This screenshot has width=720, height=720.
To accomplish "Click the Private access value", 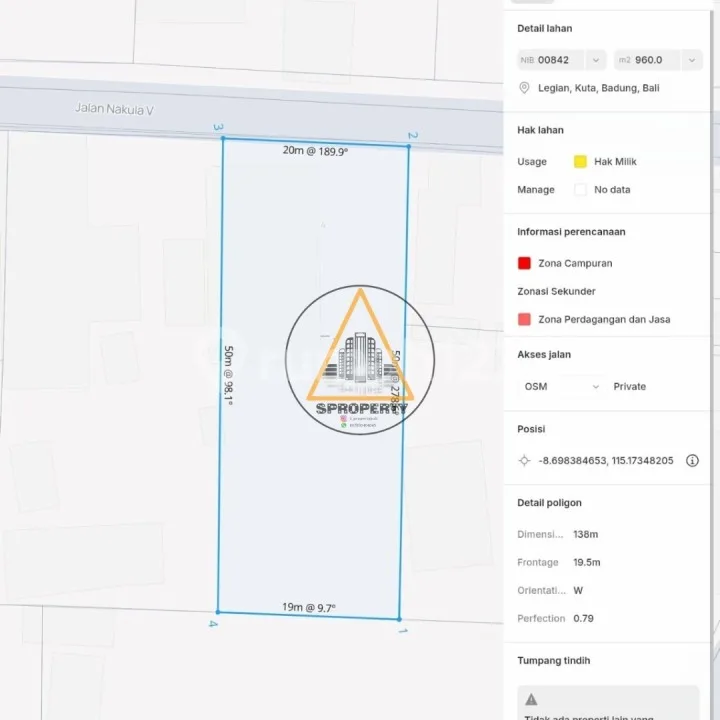I will tap(630, 387).
